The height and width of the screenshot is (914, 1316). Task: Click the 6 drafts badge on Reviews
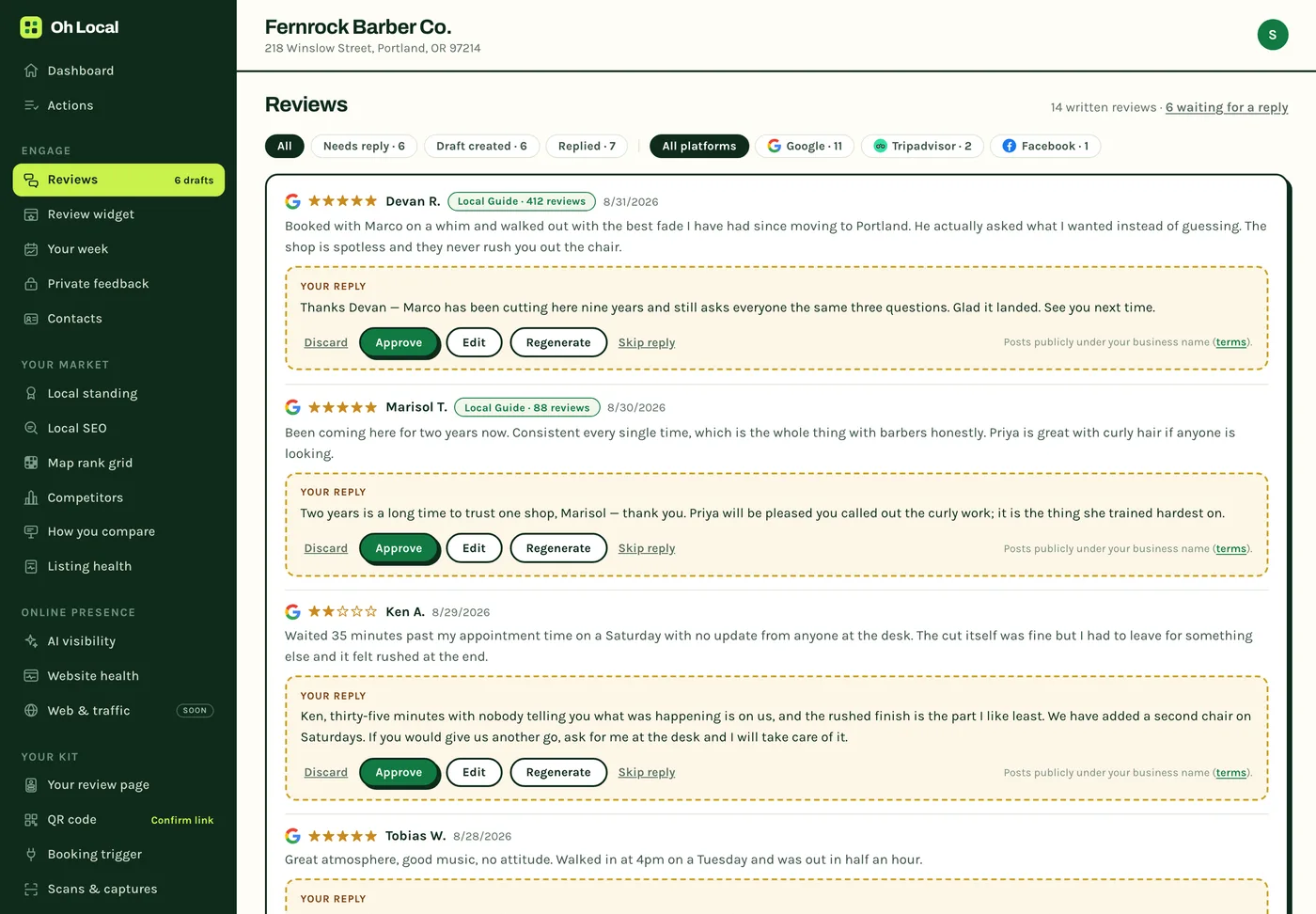click(x=194, y=180)
